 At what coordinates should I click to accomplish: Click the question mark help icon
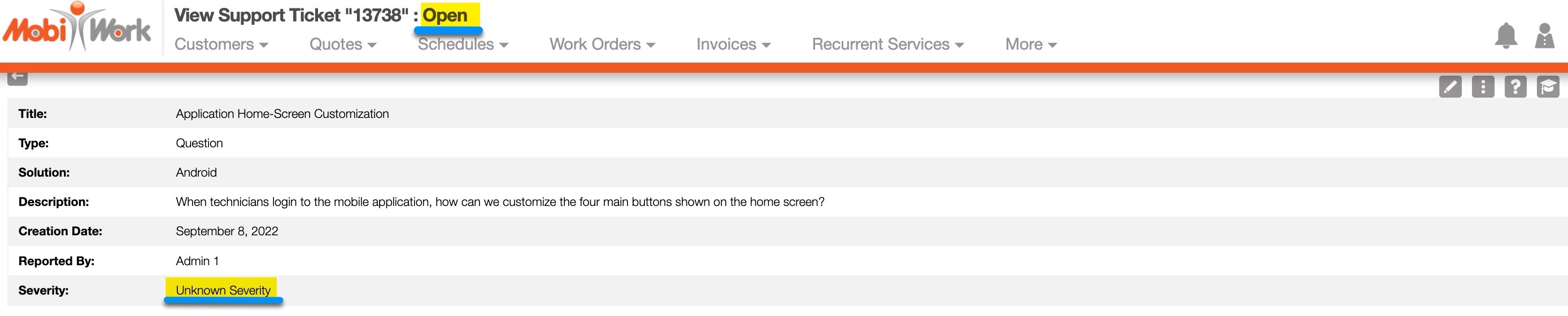(x=1515, y=87)
